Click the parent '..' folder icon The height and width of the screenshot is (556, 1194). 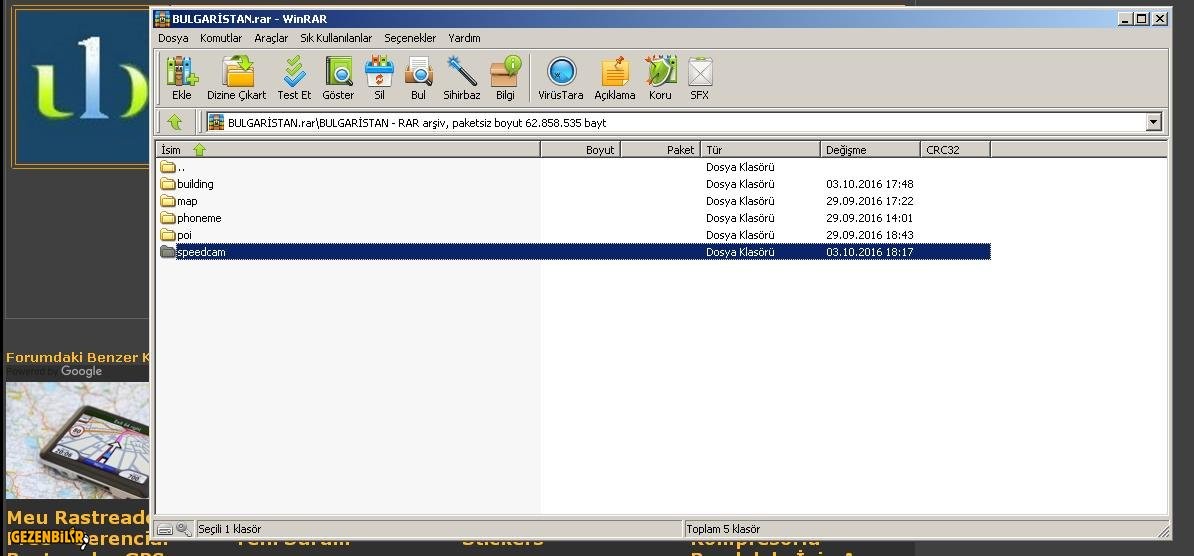168,167
